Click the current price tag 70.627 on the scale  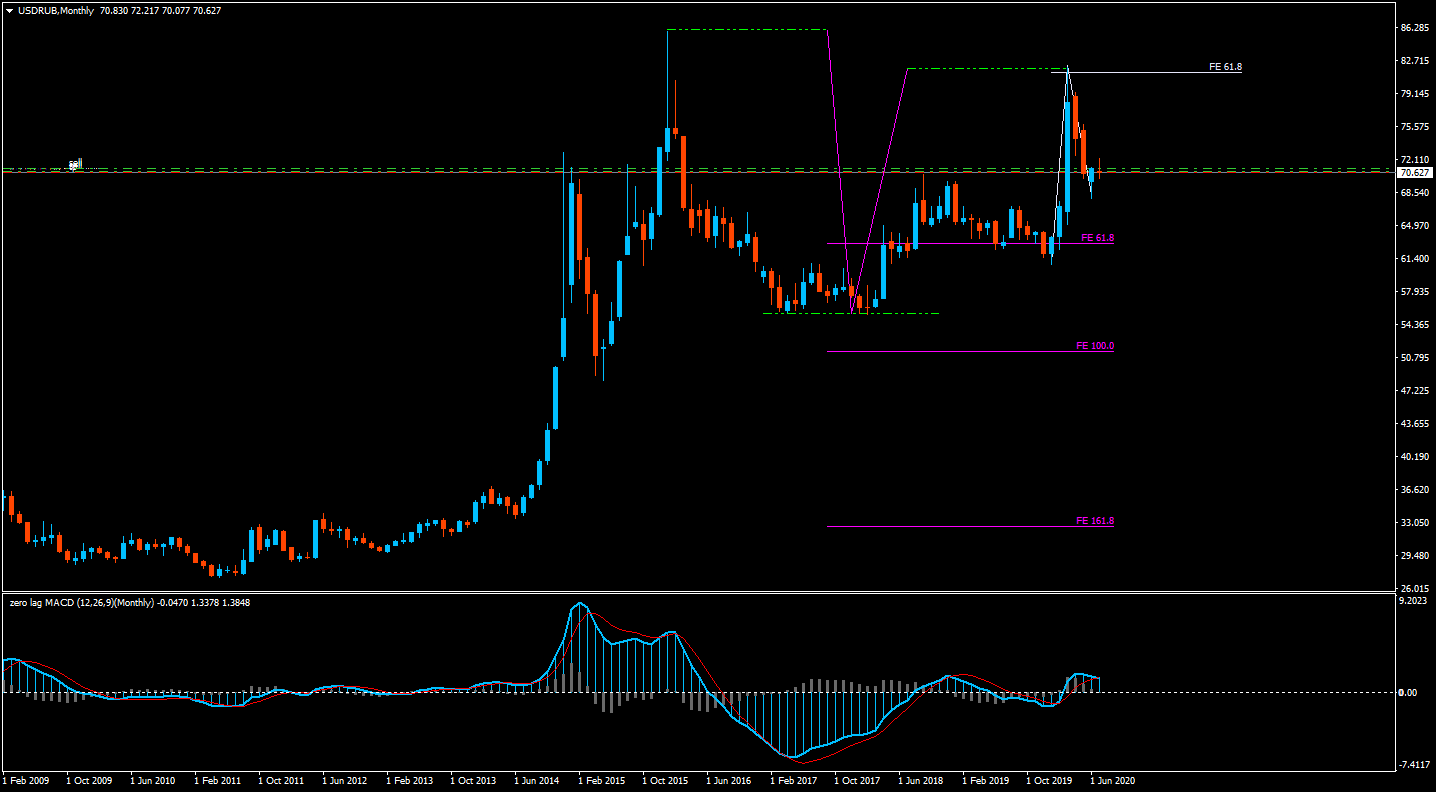(x=1413, y=172)
